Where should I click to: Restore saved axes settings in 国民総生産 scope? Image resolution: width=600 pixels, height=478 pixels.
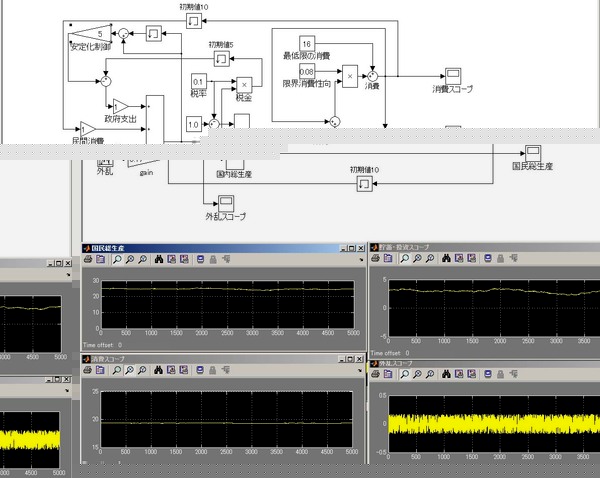[x=184, y=258]
